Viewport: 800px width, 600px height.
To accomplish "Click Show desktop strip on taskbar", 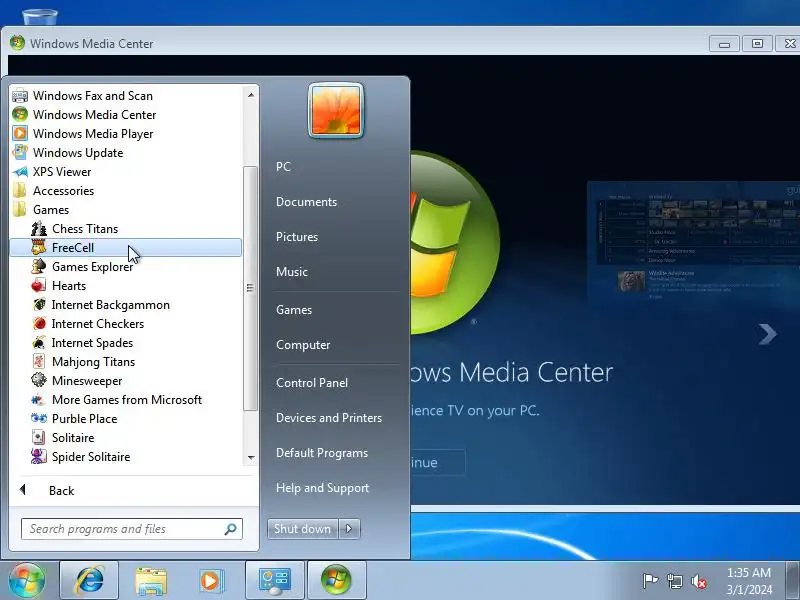I will (x=793, y=580).
